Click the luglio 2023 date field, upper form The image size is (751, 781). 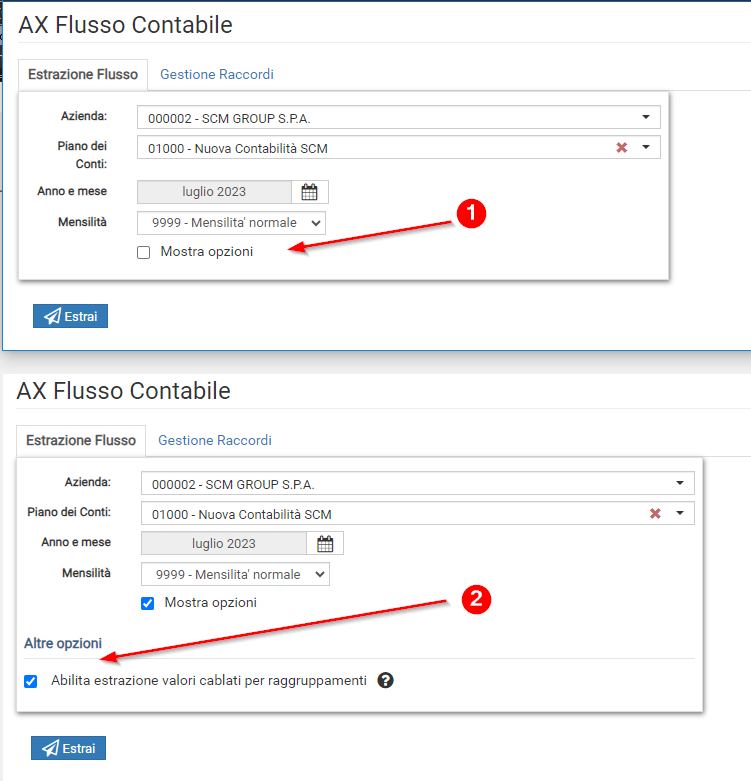click(x=214, y=192)
